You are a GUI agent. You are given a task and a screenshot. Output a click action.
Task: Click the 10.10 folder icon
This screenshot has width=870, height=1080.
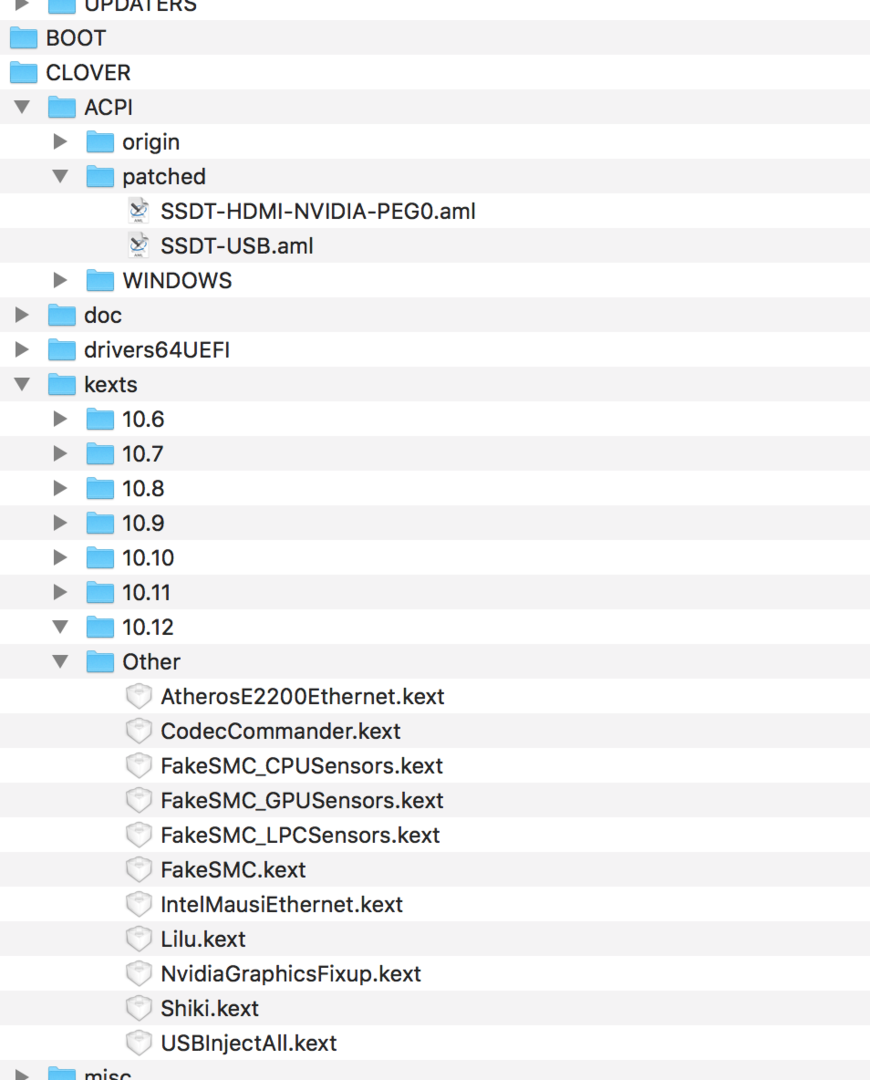click(100, 557)
